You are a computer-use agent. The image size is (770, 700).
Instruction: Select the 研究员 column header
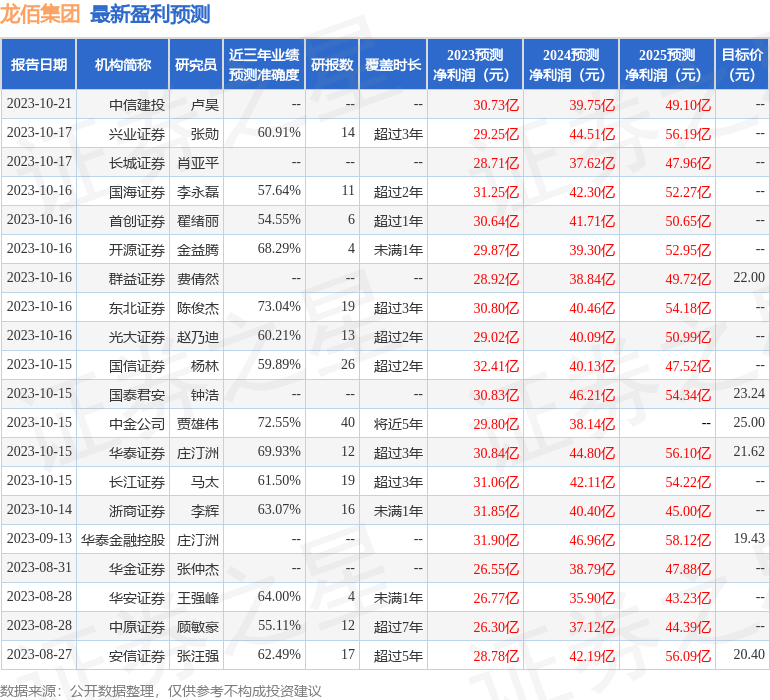196,64
